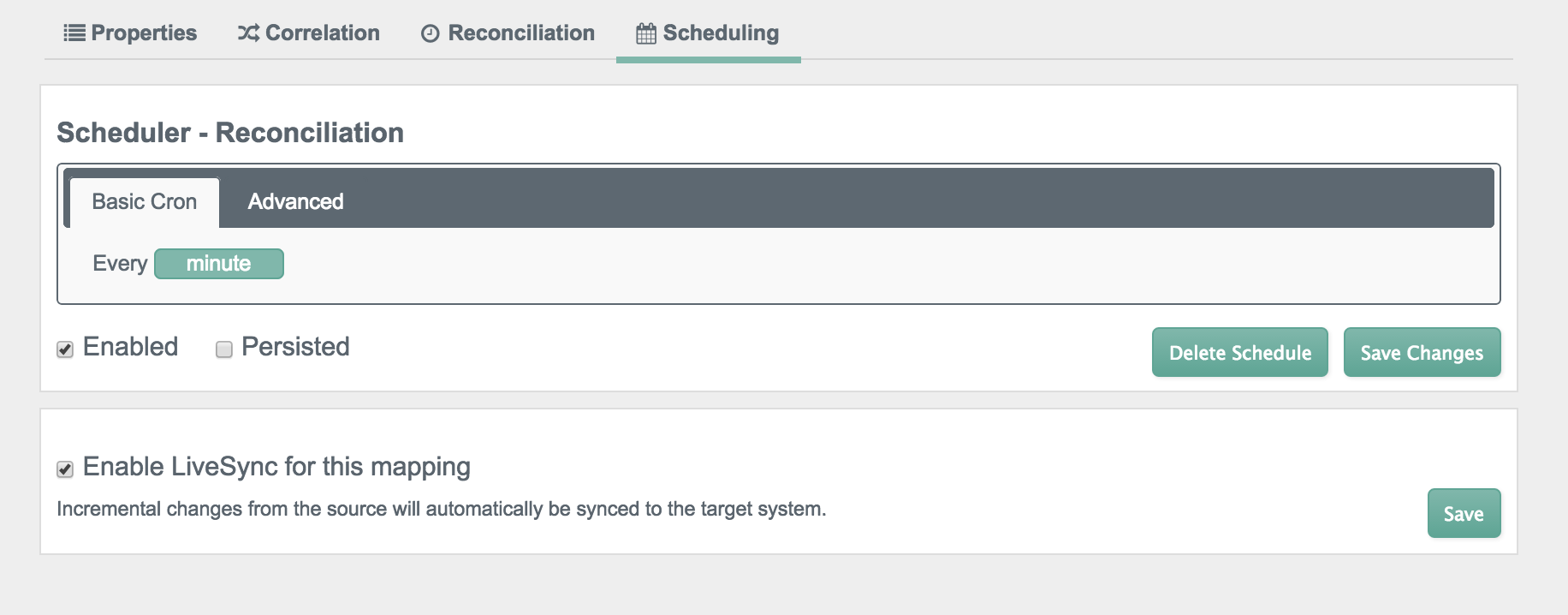Click the clock icon beside Reconciliation
This screenshot has width=1568, height=615.
tap(431, 33)
